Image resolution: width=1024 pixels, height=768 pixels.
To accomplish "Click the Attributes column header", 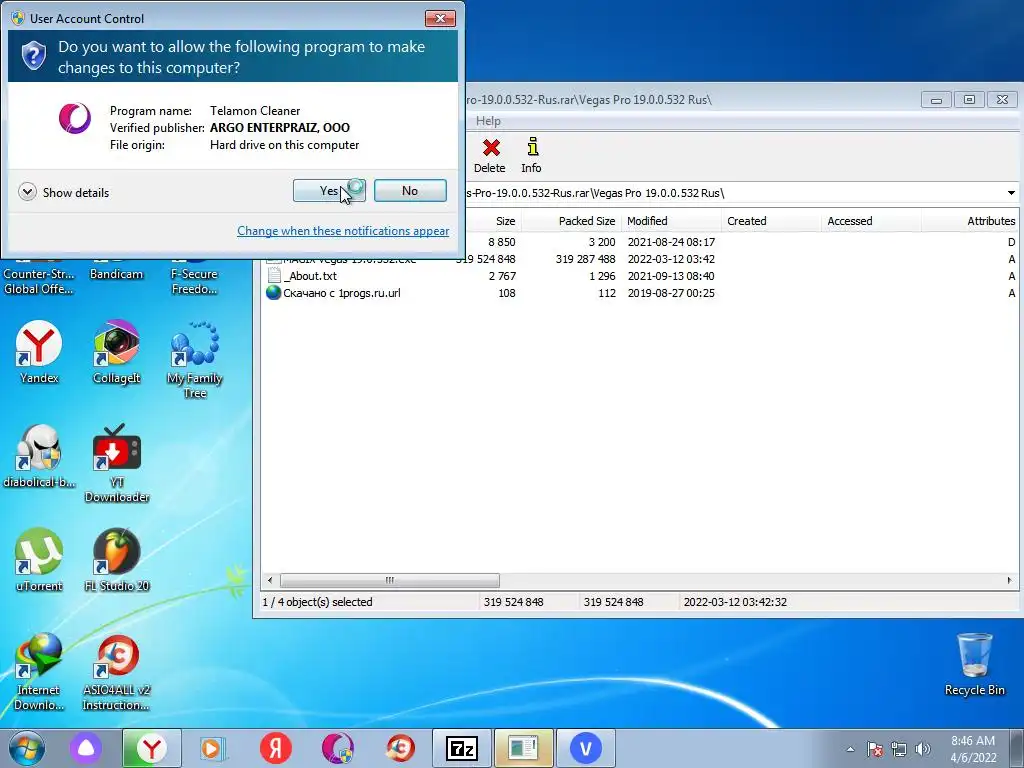I will 970,221.
